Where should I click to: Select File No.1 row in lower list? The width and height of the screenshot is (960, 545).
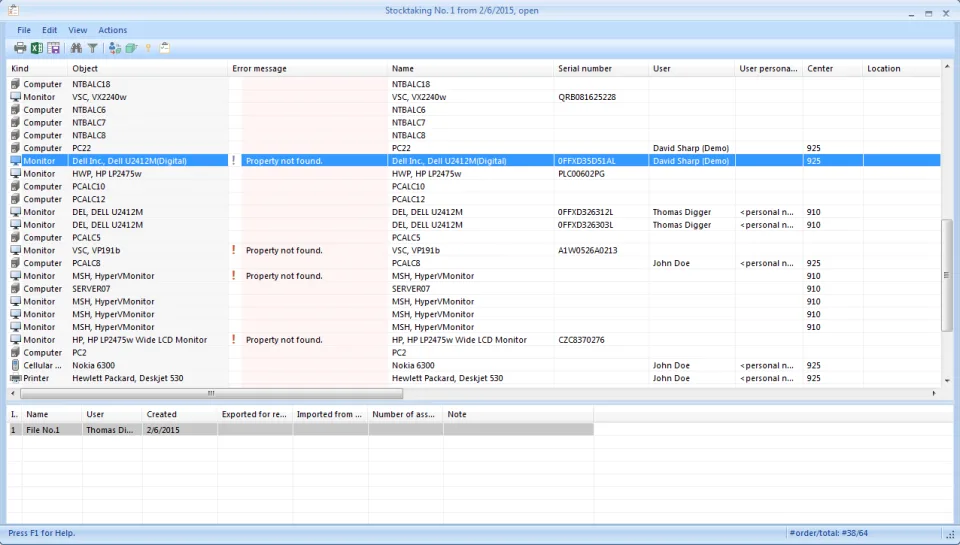coord(300,430)
